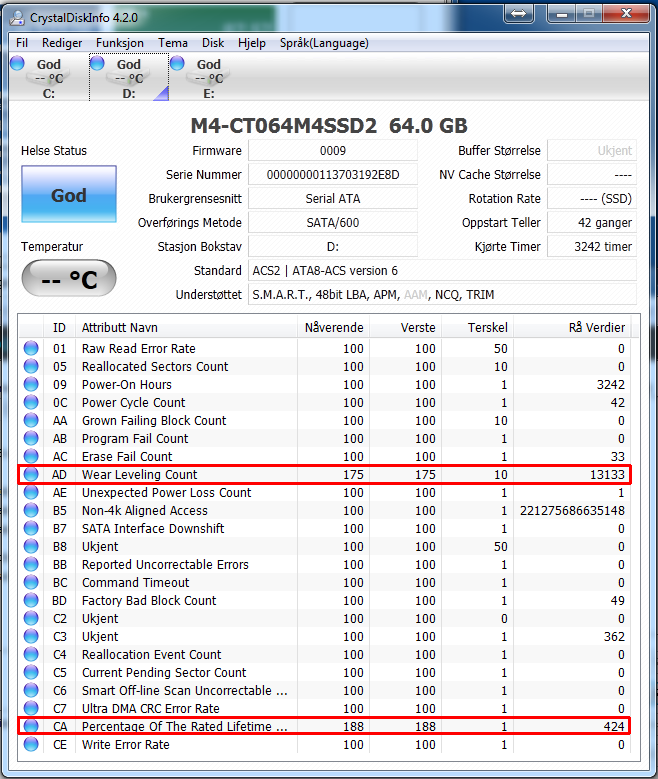Click the 42 ganger power-on count field
Image resolution: width=658 pixels, height=779 pixels.
(x=592, y=223)
